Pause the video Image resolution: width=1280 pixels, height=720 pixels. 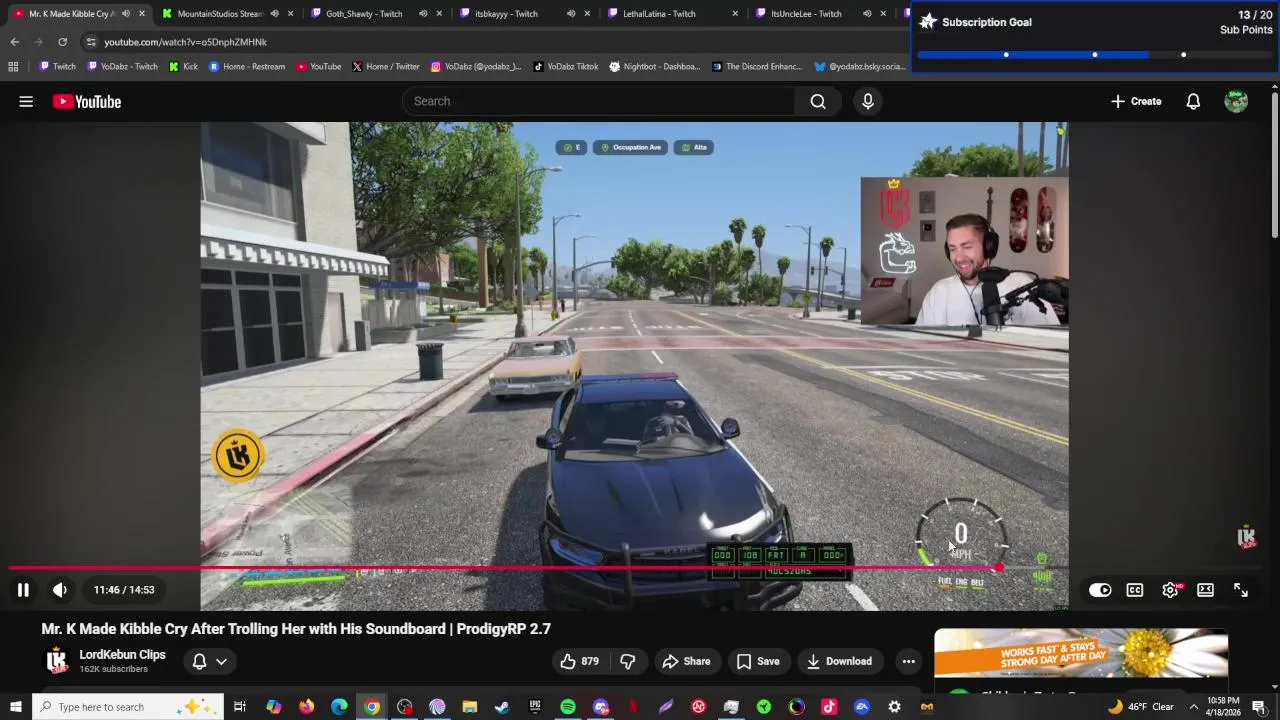tap(23, 590)
